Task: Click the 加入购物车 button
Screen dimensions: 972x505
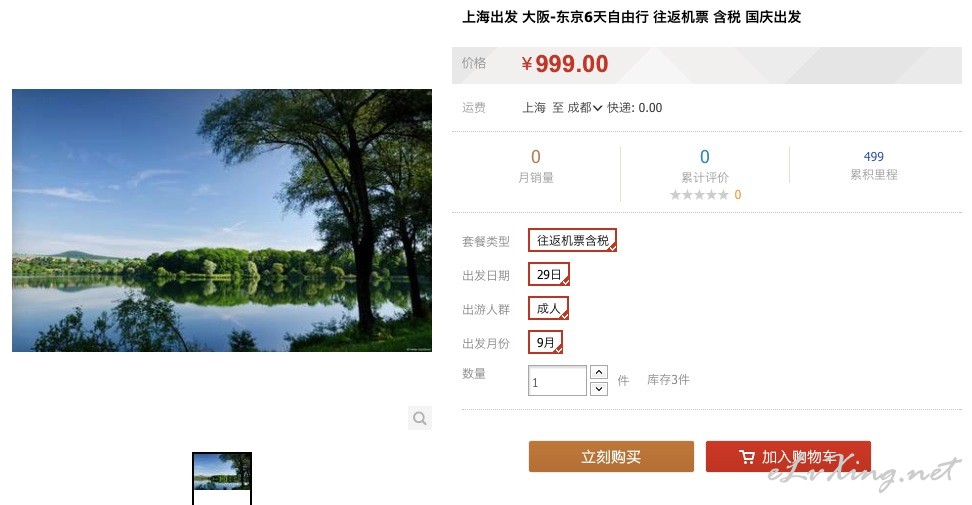Action: (789, 457)
